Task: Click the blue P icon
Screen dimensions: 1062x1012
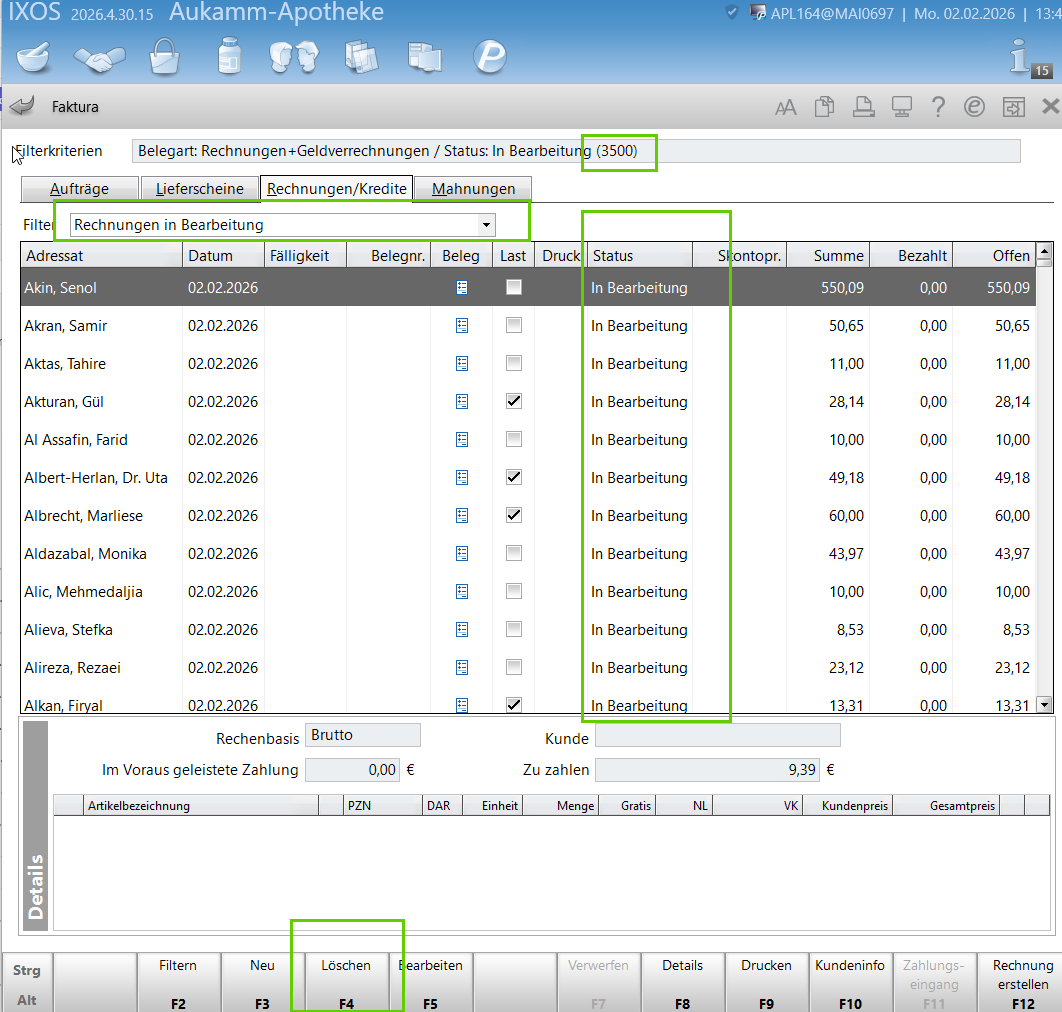Action: [489, 57]
